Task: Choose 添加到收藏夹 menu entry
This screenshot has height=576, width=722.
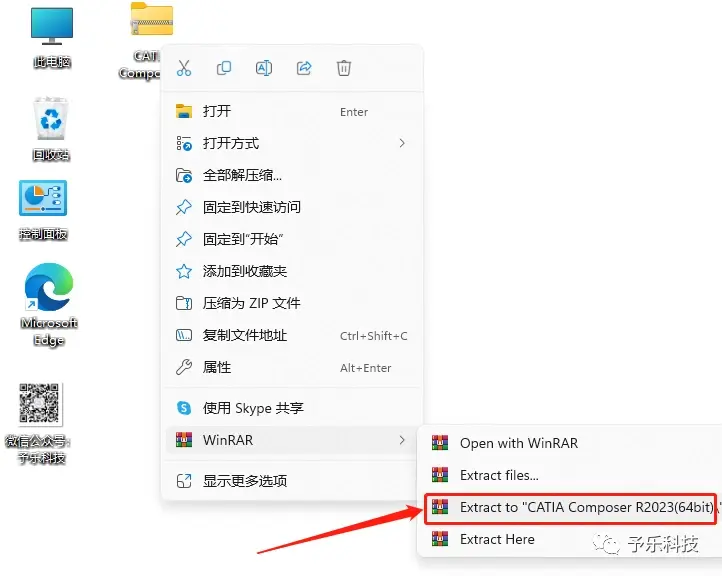Action: pos(292,271)
